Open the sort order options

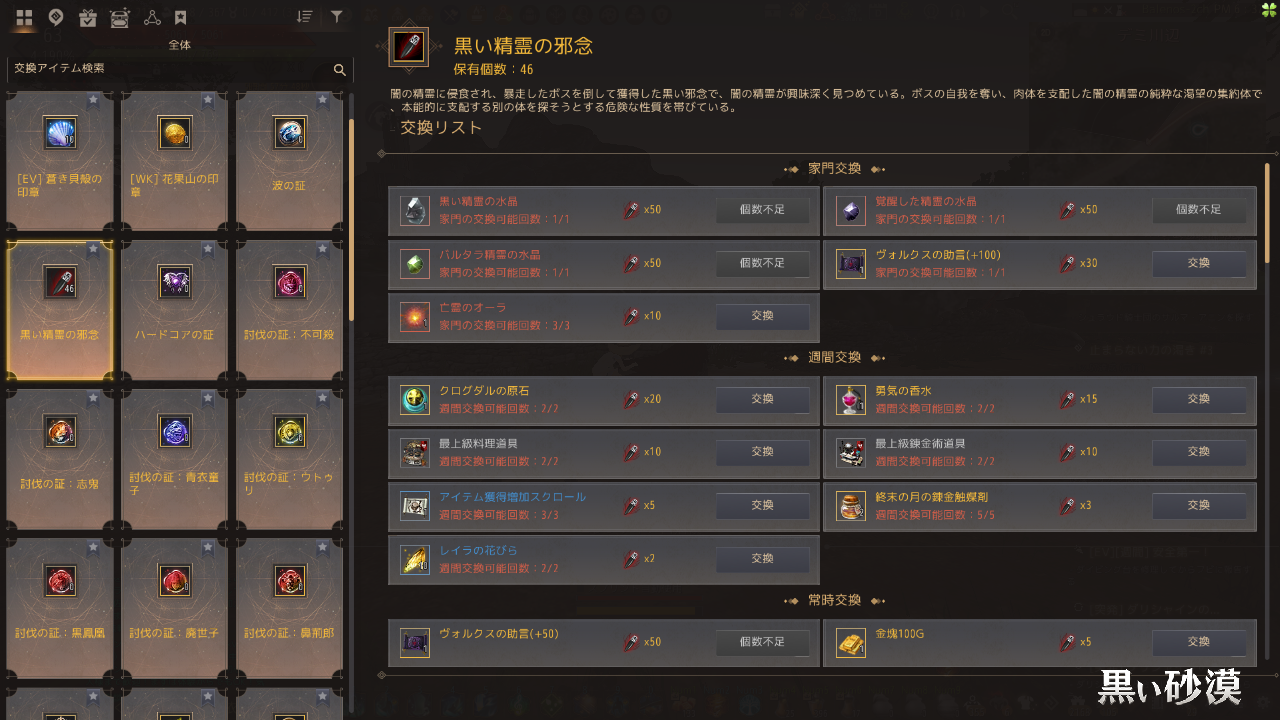pos(305,17)
